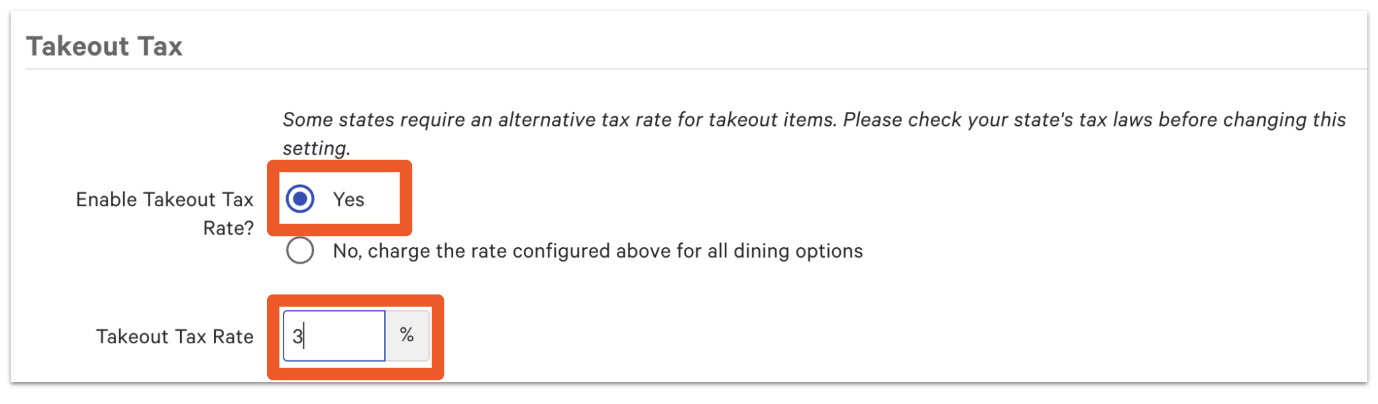Click the "No, charge the rate configured above" label text
The height and width of the screenshot is (404, 1378).
pyautogui.click(x=597, y=251)
